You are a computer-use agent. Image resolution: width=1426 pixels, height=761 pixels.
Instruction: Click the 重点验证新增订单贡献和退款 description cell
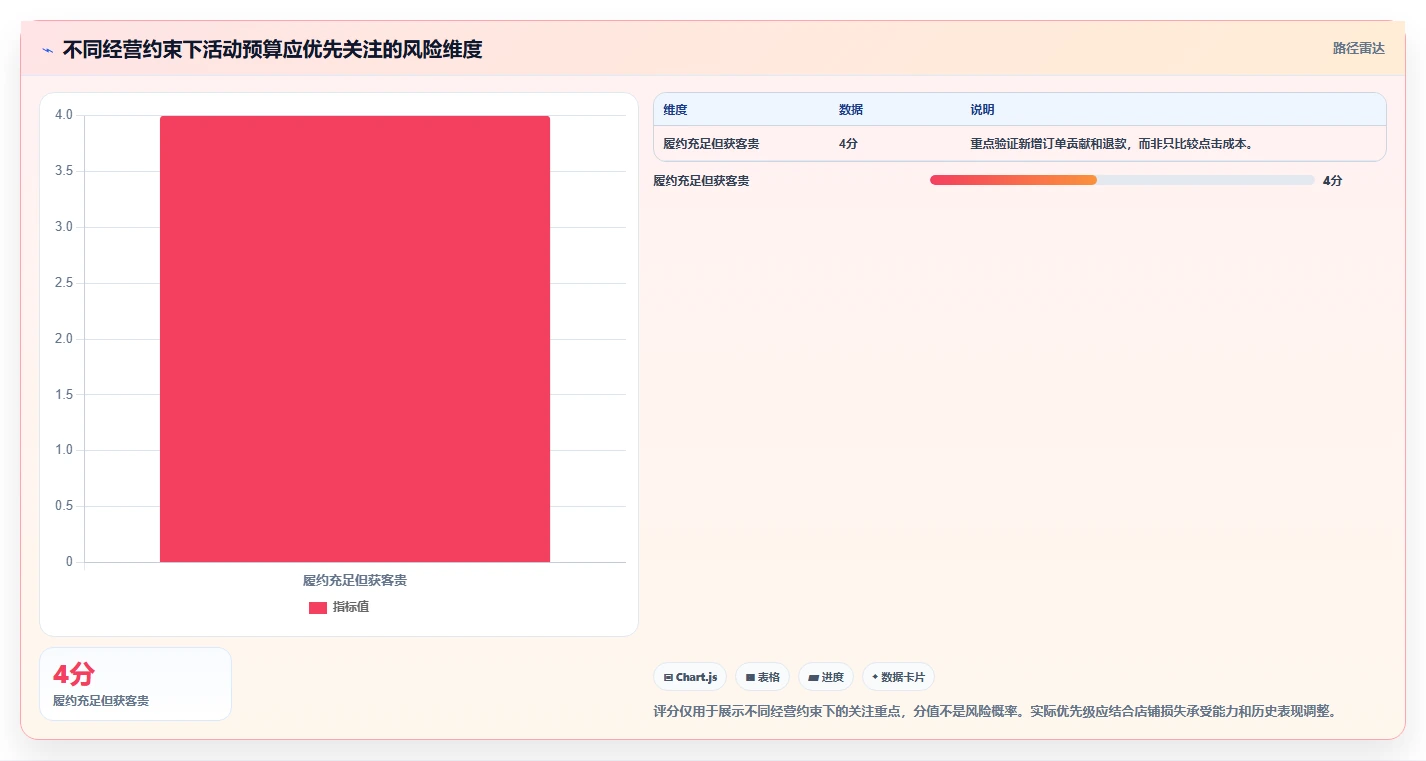1112,144
